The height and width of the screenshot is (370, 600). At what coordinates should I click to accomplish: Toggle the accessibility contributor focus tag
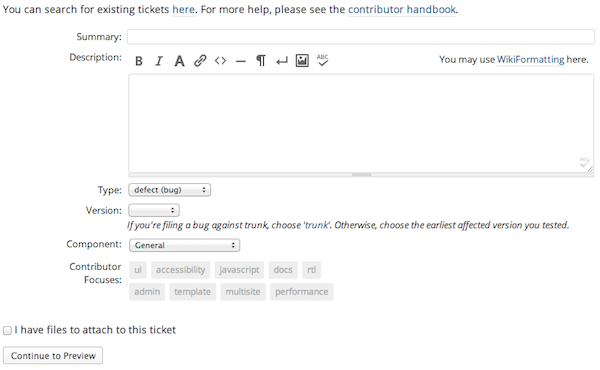181,270
